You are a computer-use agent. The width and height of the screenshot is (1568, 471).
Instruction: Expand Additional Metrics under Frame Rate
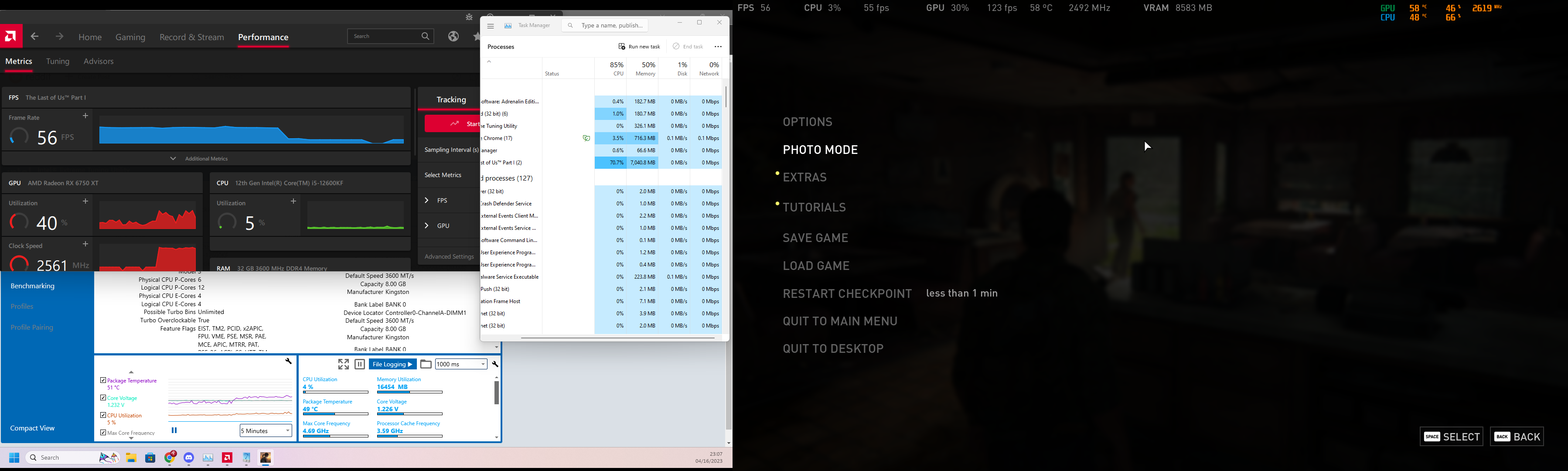(206, 159)
